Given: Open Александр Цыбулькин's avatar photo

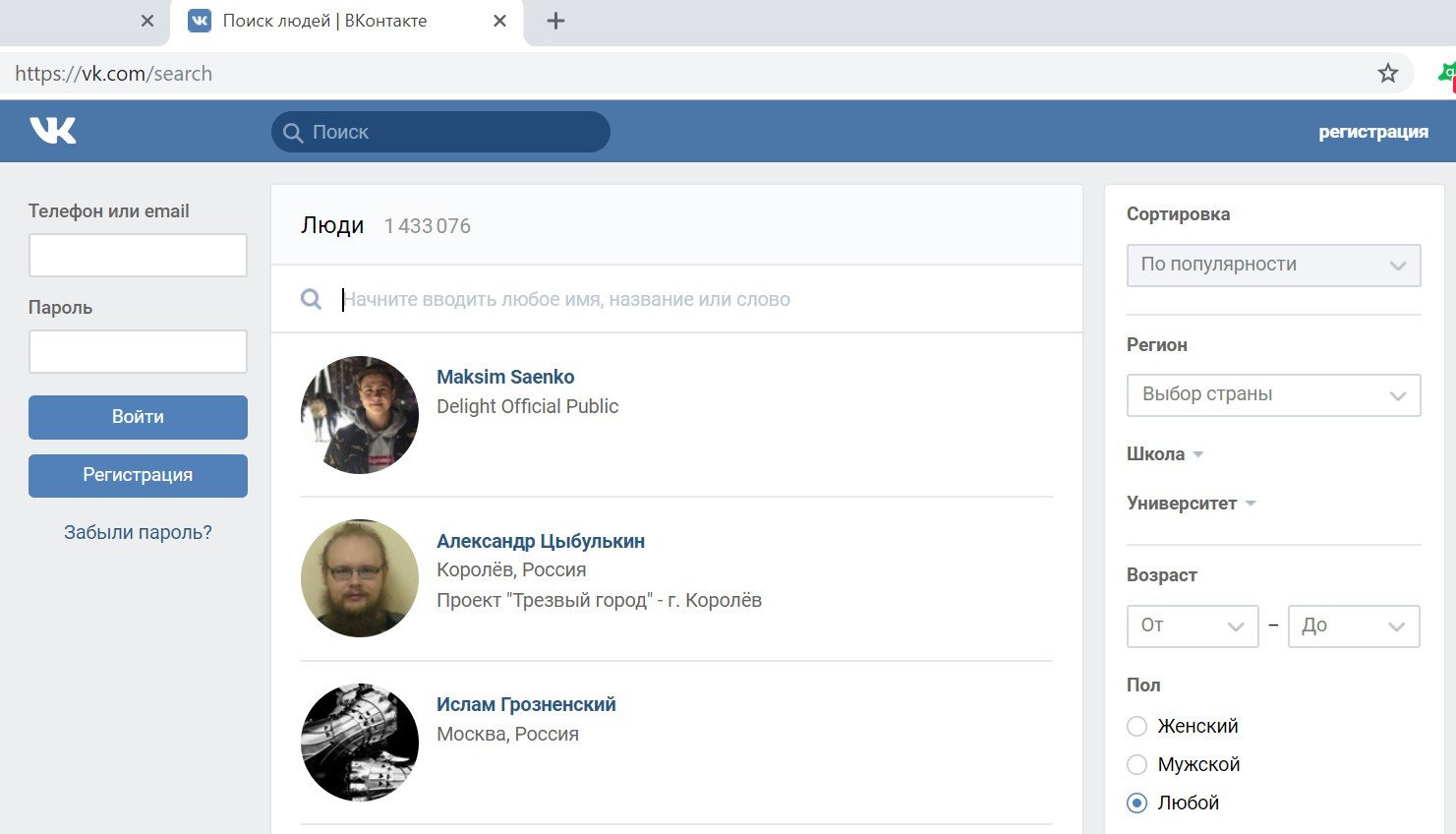Looking at the screenshot, I should point(360,578).
